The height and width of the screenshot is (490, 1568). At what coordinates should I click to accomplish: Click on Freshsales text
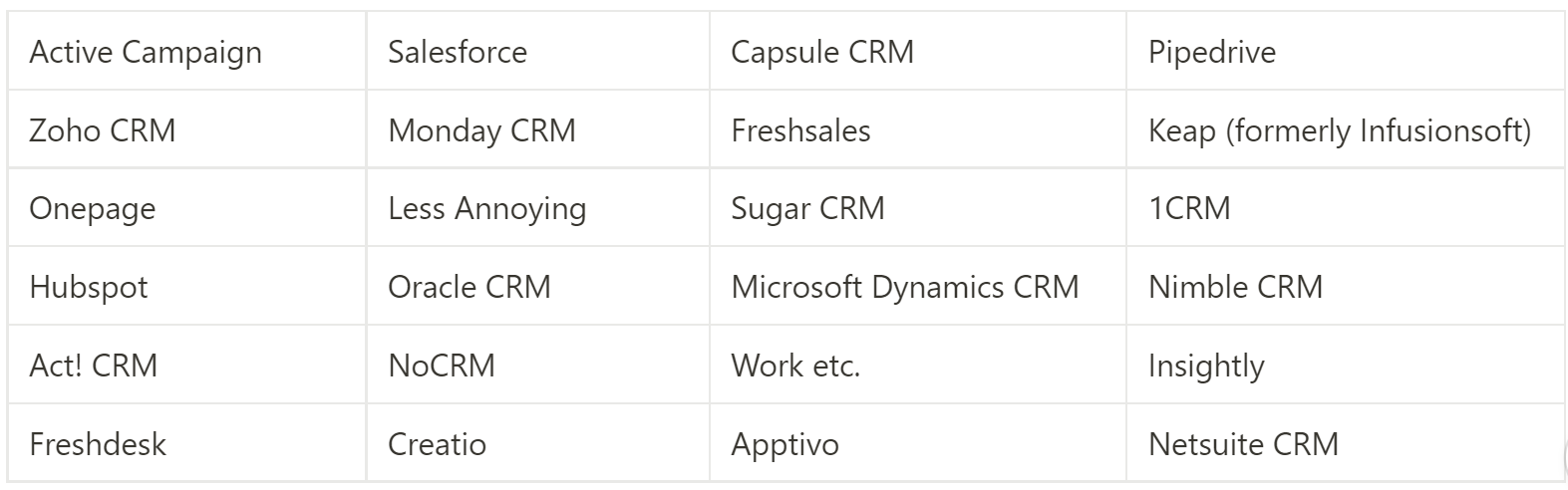point(800,130)
